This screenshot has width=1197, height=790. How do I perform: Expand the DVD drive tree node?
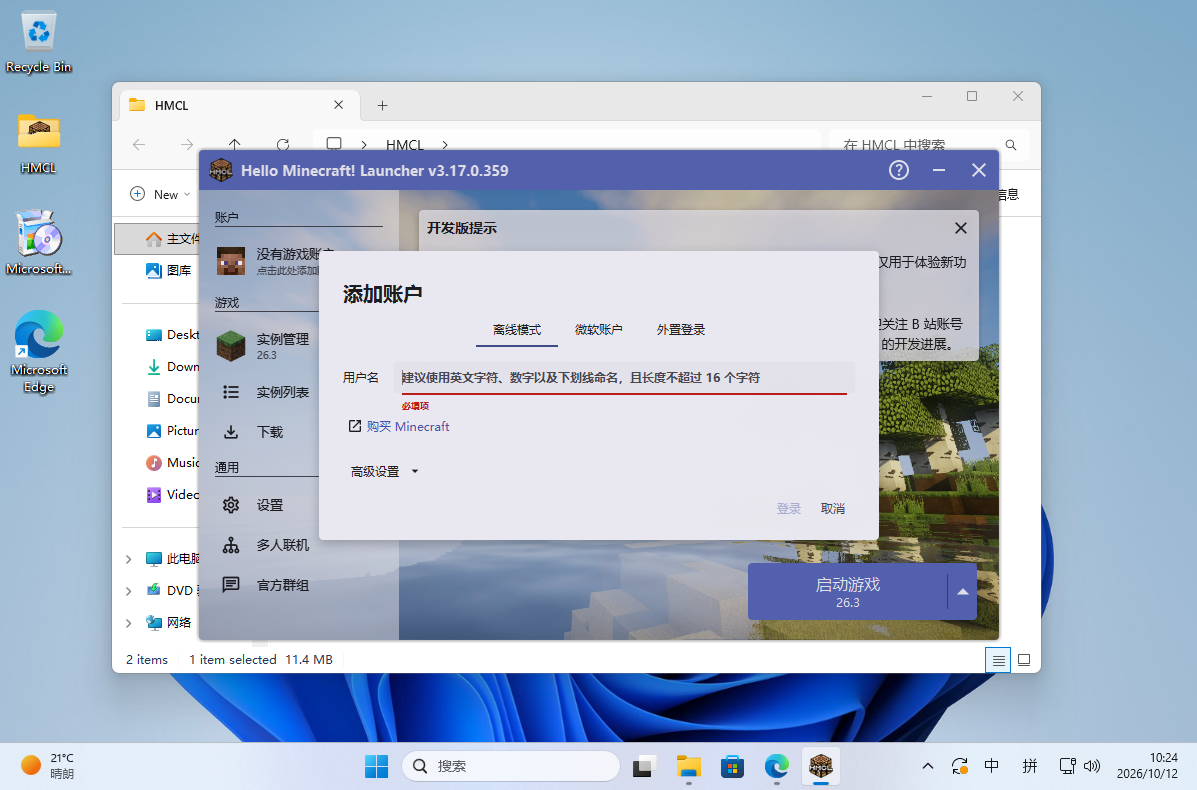coord(128,591)
